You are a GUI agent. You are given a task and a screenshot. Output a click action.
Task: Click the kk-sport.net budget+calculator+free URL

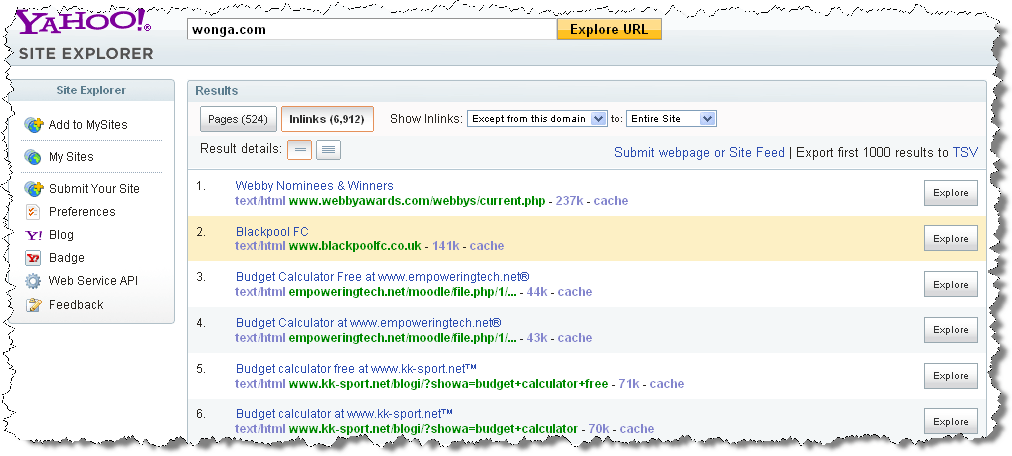point(448,384)
